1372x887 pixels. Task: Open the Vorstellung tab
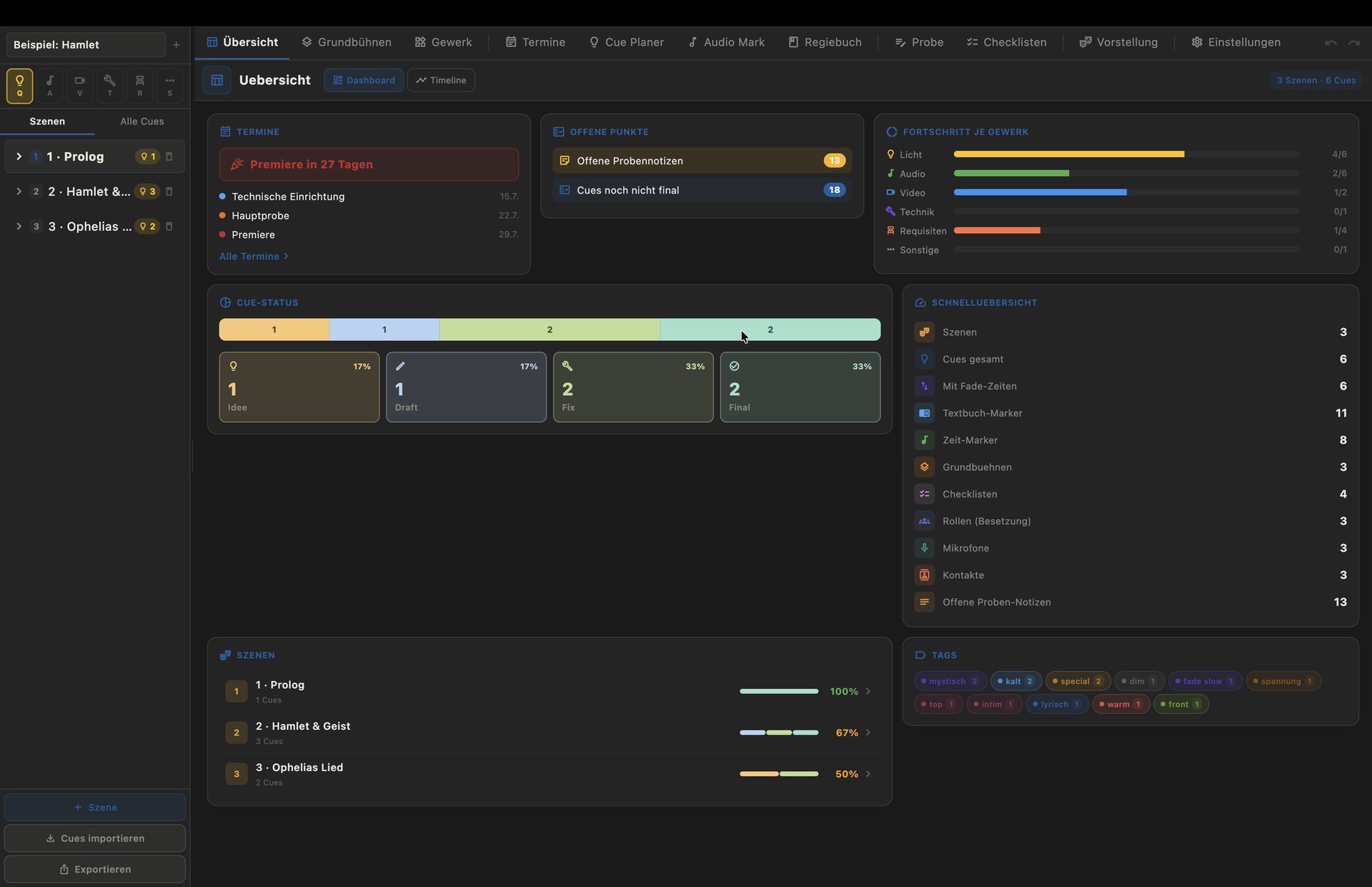pyautogui.click(x=1118, y=43)
